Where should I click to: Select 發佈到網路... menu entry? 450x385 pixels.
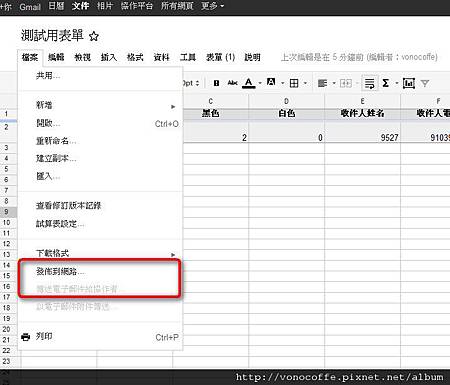(100, 271)
